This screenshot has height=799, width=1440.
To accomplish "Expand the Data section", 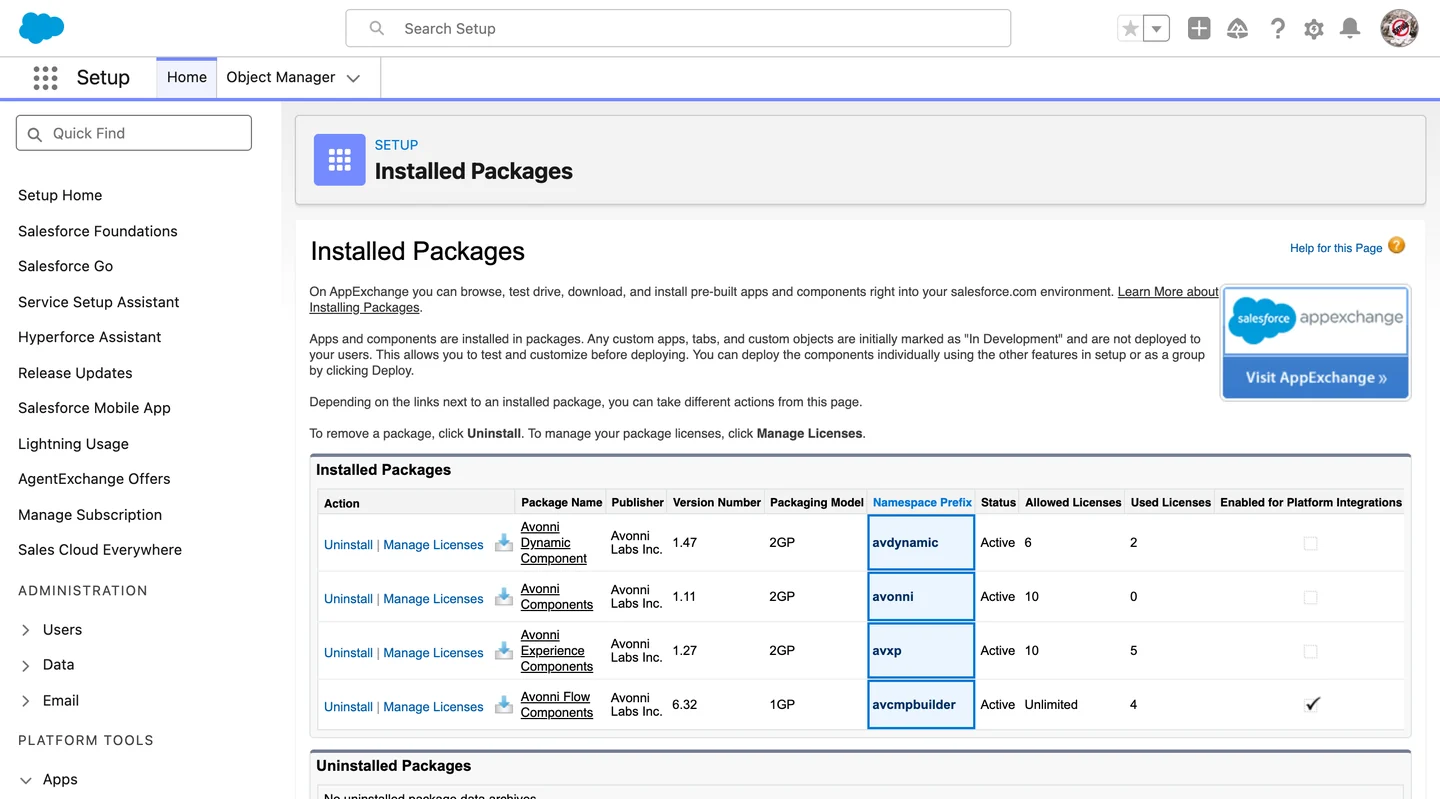I will [x=26, y=665].
